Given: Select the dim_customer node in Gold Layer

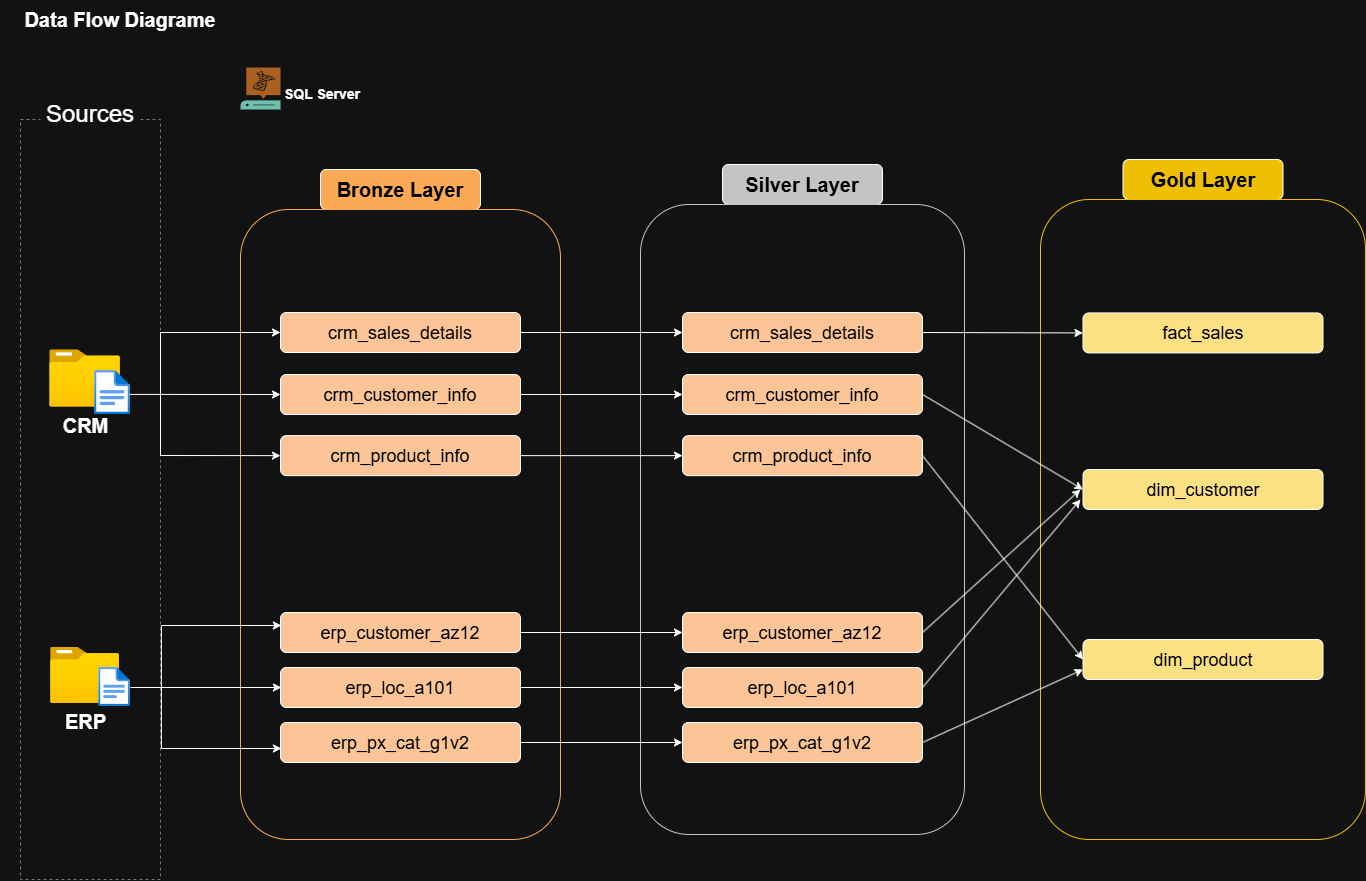Looking at the screenshot, I should (1202, 489).
